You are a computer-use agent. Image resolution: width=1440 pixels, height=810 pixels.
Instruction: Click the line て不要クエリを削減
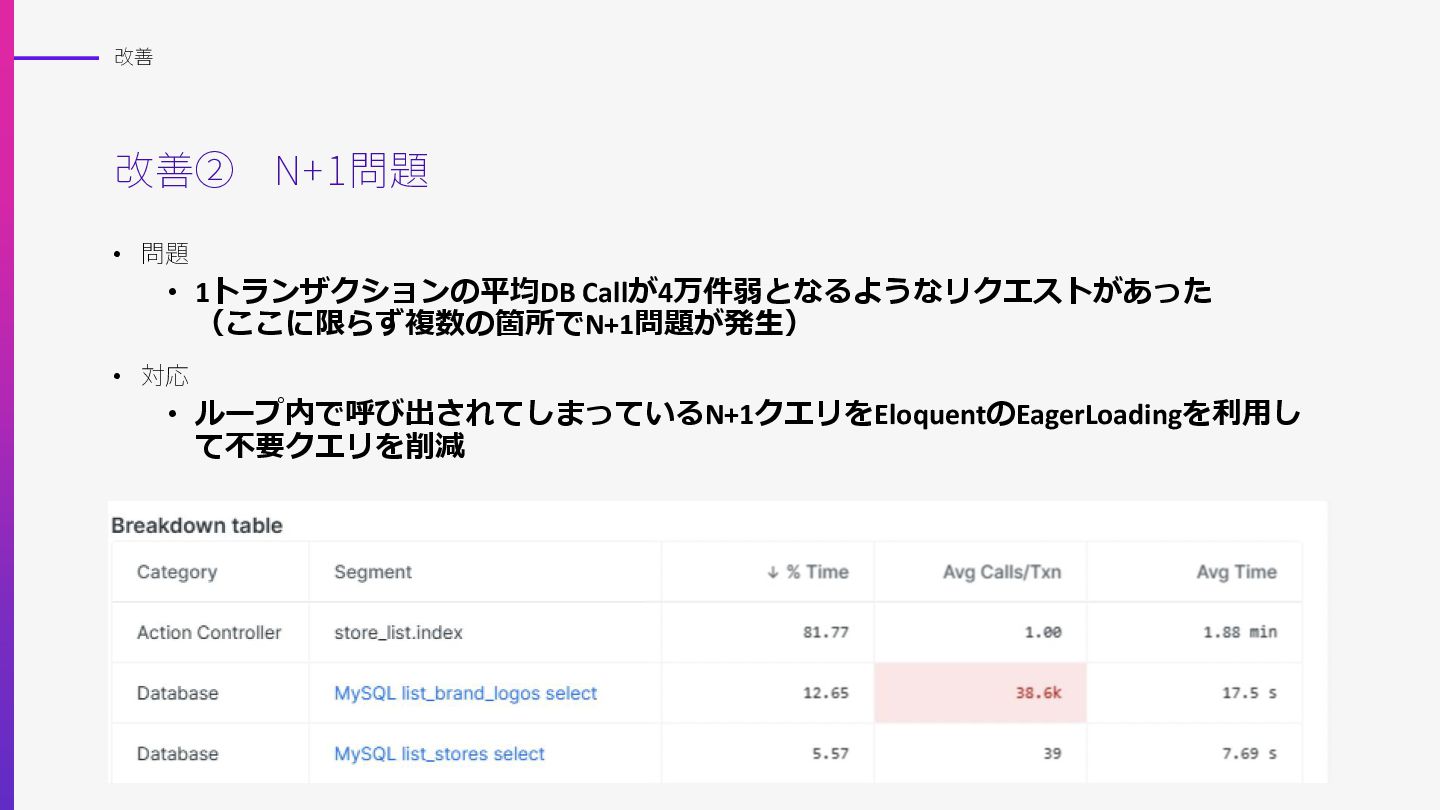330,446
